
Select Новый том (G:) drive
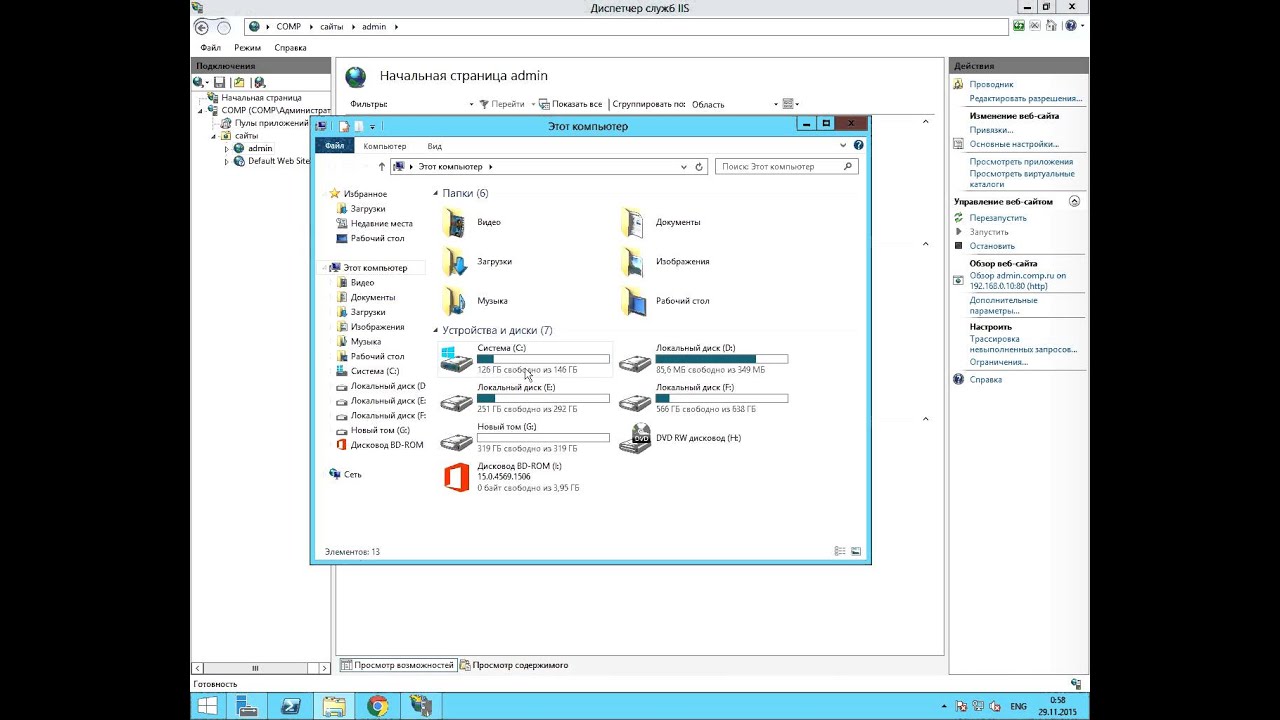pyautogui.click(x=525, y=438)
